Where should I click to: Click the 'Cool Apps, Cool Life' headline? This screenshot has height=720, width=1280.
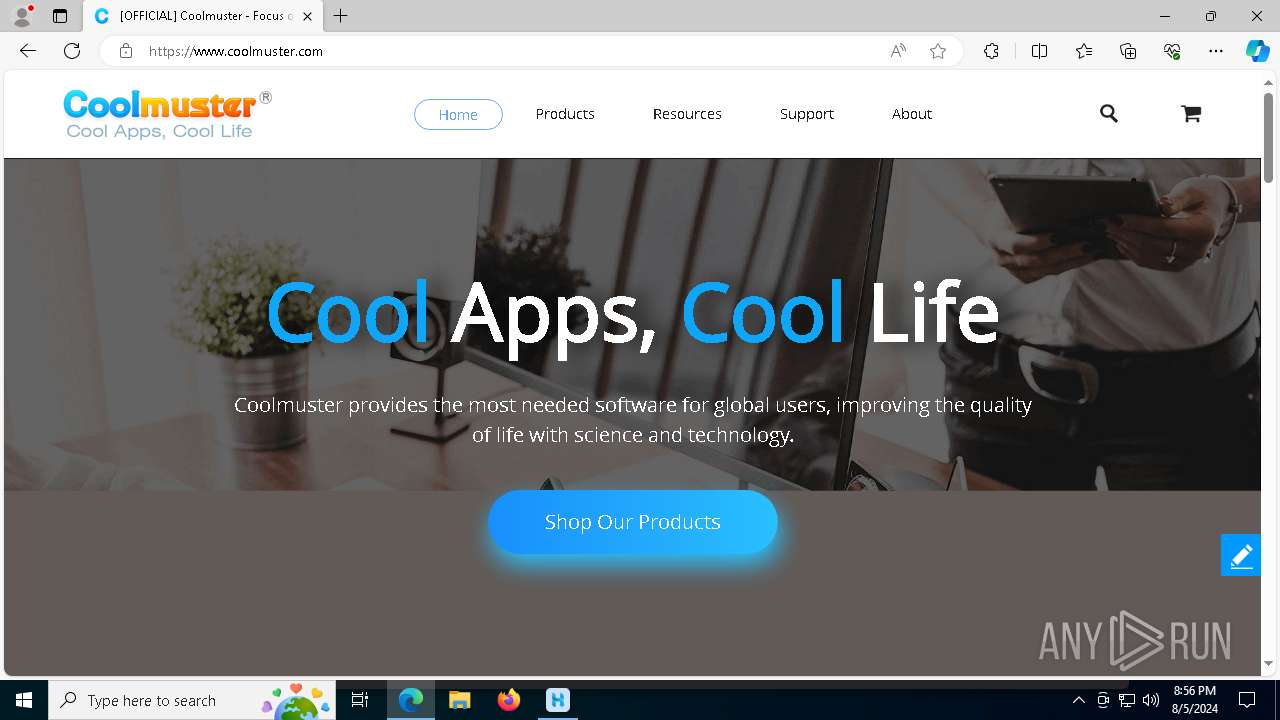coord(633,313)
